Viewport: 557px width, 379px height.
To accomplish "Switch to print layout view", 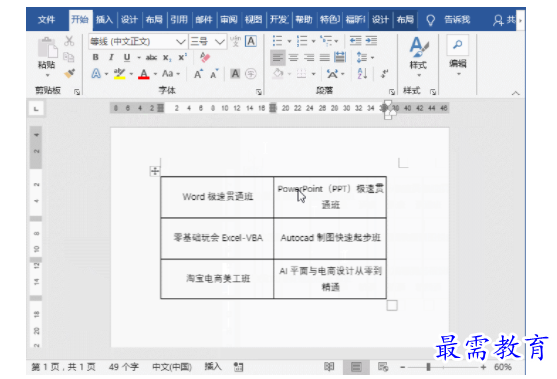I will pyautogui.click(x=356, y=367).
